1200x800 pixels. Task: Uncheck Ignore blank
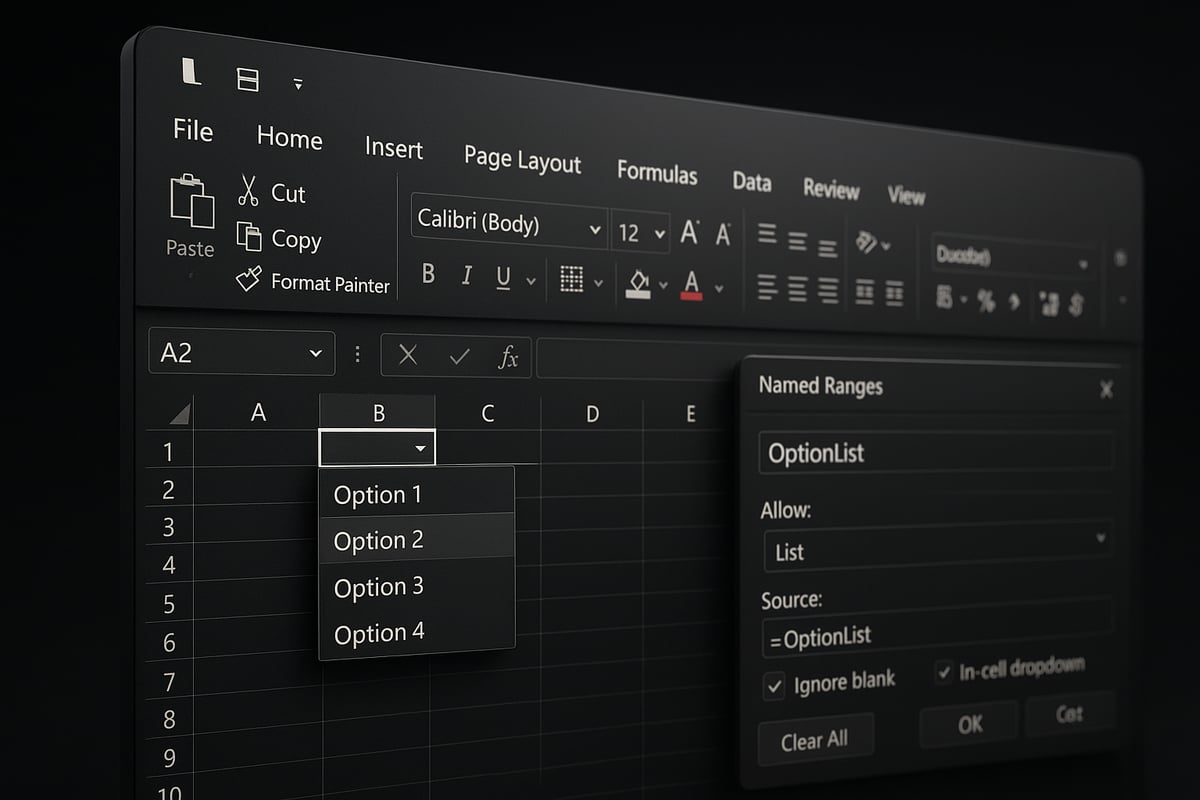pyautogui.click(x=773, y=687)
